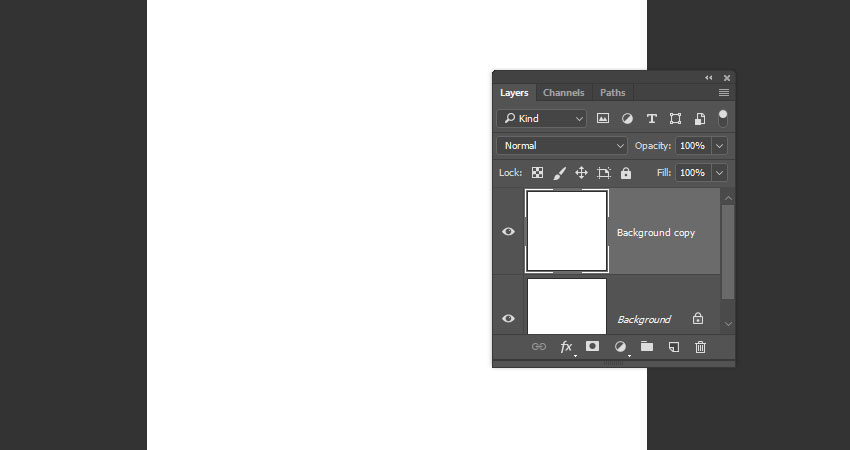Add layer mask button

(593, 346)
